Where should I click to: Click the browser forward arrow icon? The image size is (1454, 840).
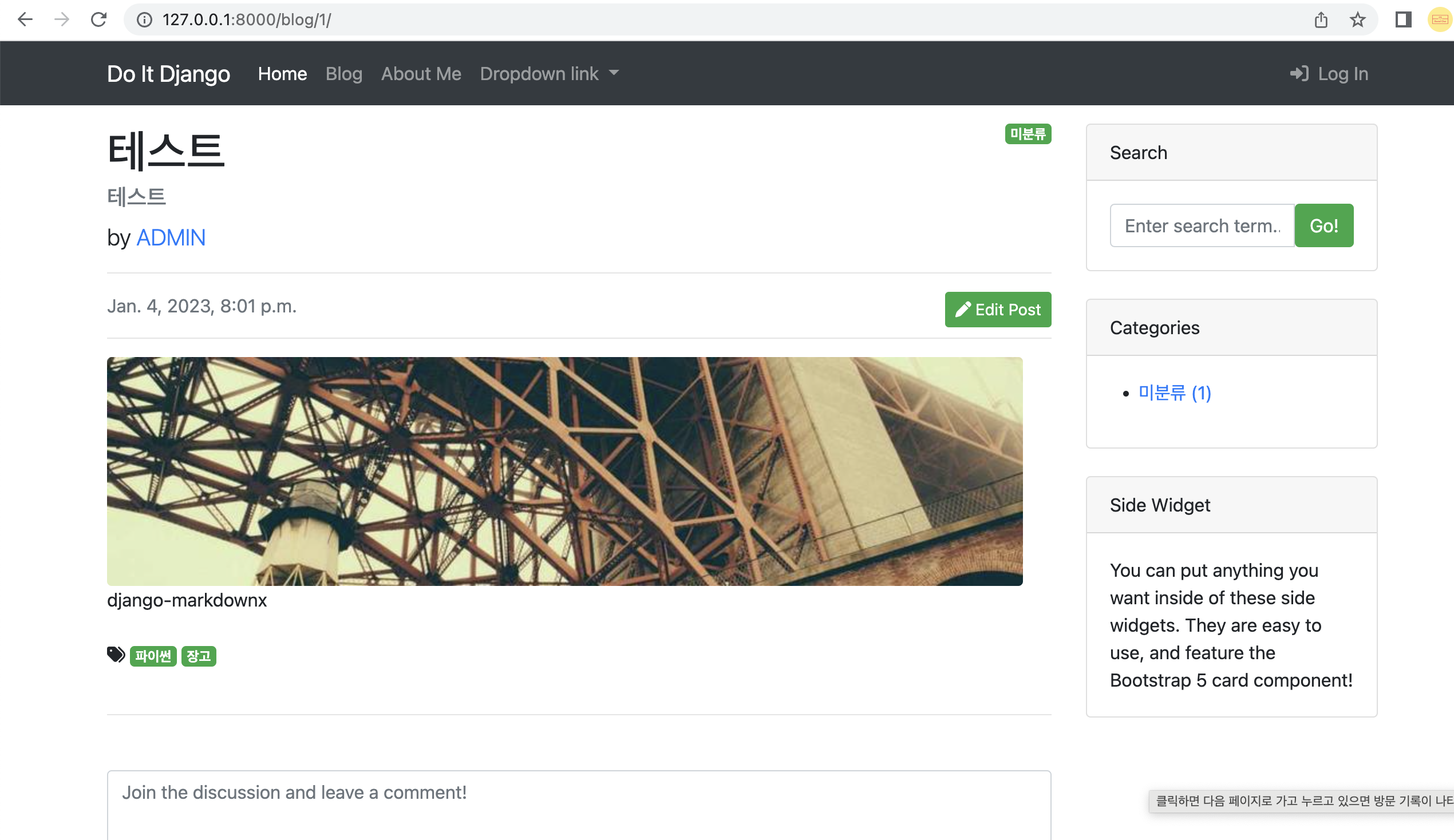tap(61, 19)
